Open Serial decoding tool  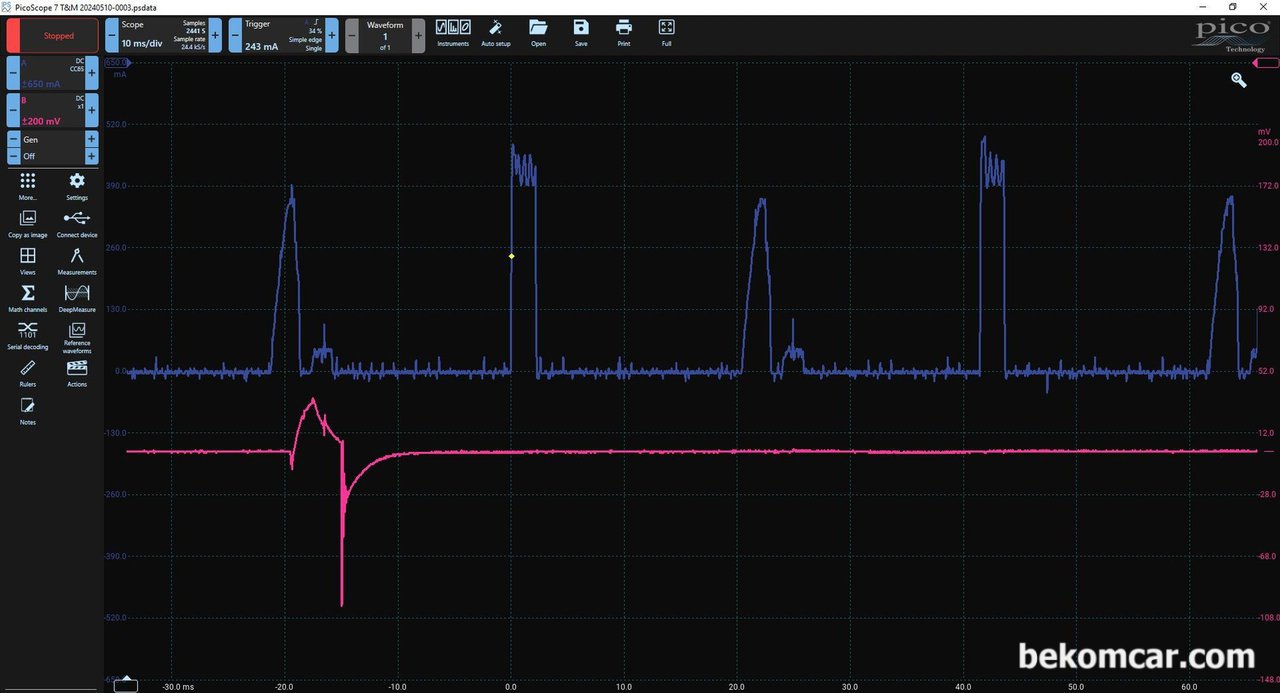coord(27,336)
